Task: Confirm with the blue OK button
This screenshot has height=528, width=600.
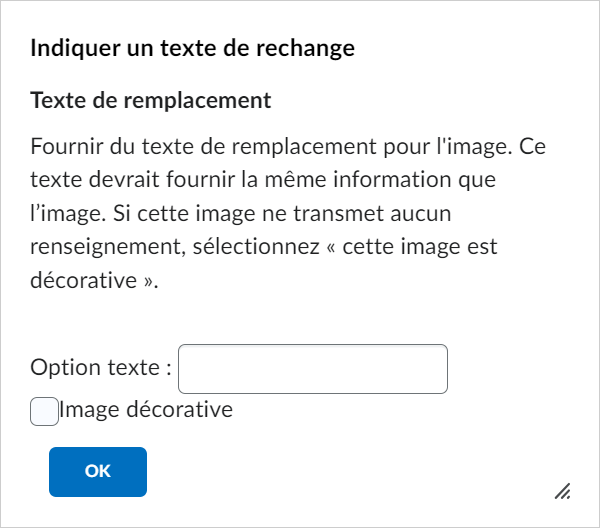Action: coord(98,472)
